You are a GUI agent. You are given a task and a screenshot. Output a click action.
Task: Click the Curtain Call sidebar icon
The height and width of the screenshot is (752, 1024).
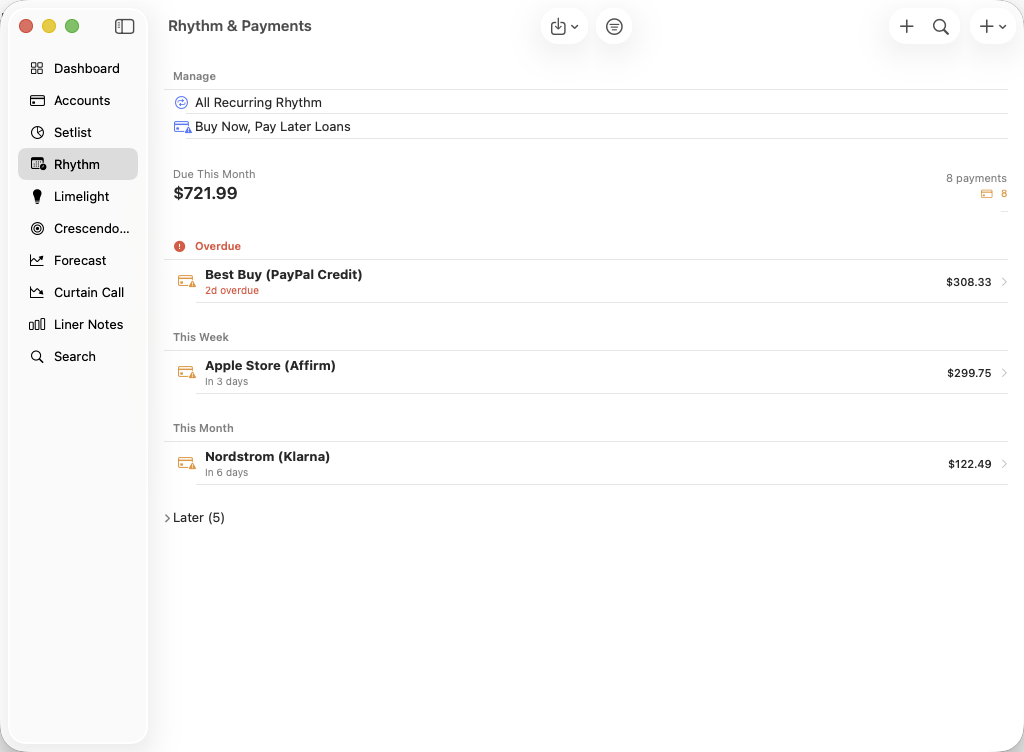(38, 292)
